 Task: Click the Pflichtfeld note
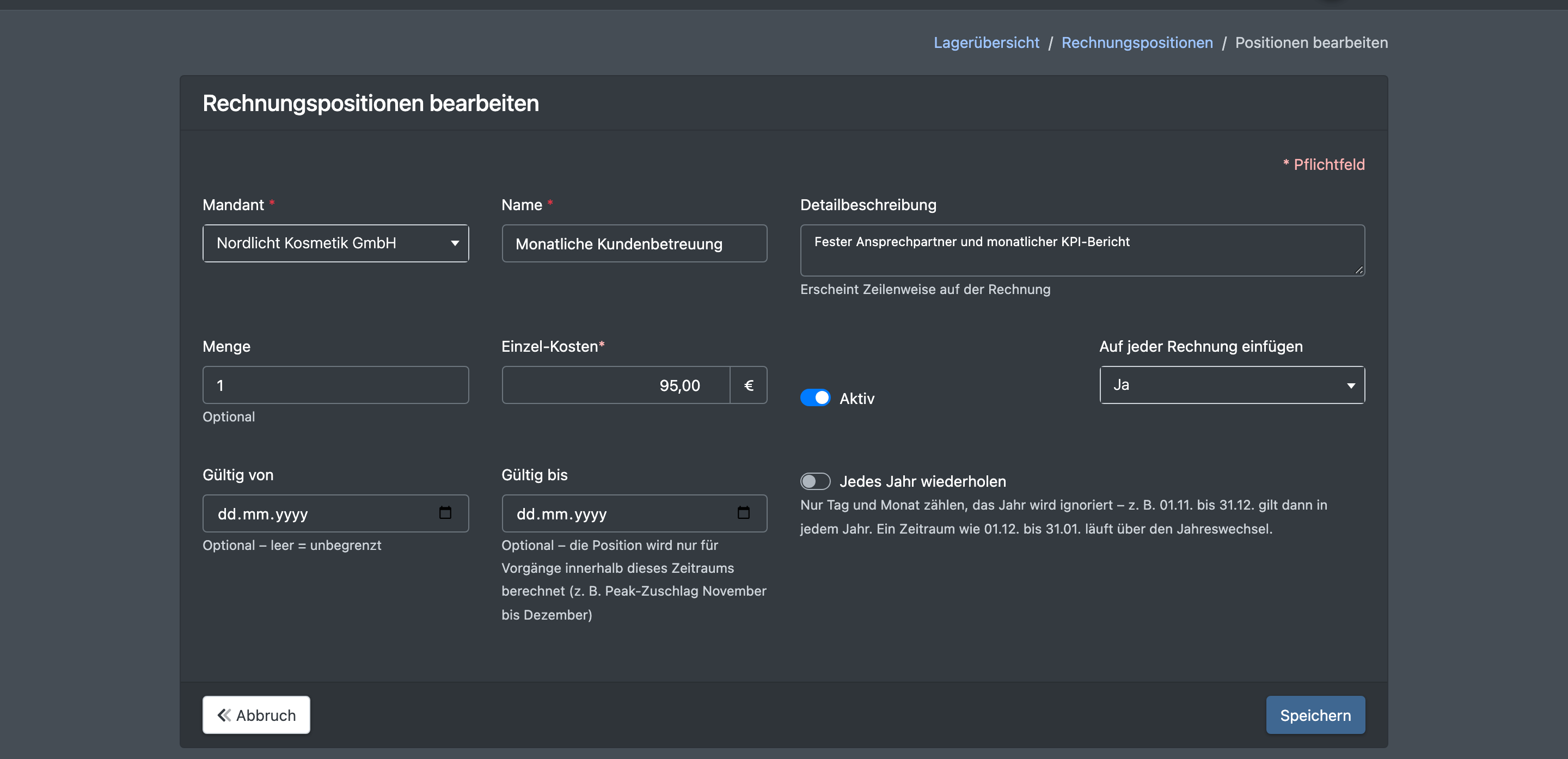[x=1324, y=164]
